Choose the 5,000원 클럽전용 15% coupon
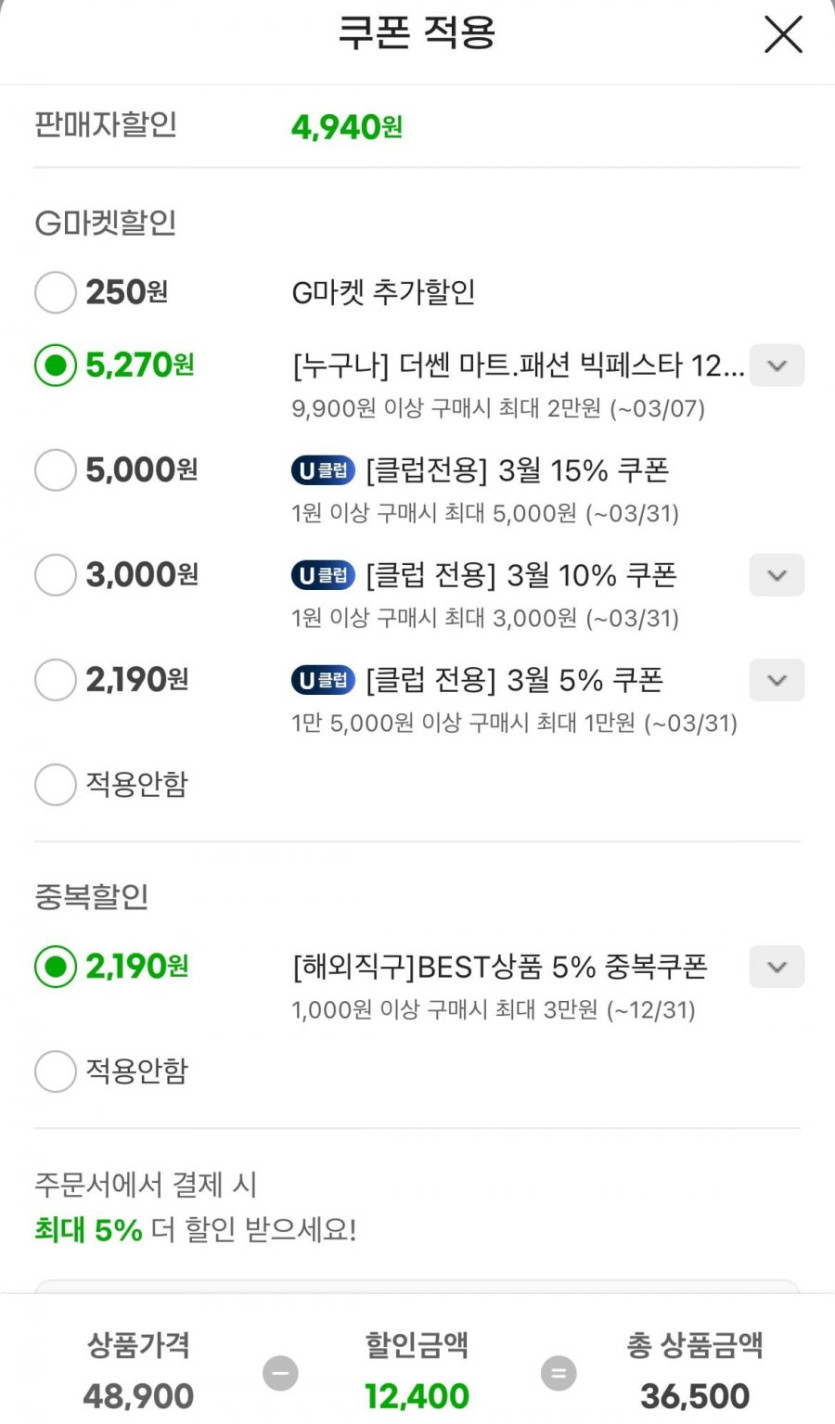The height and width of the screenshot is (1424, 835). pos(55,469)
